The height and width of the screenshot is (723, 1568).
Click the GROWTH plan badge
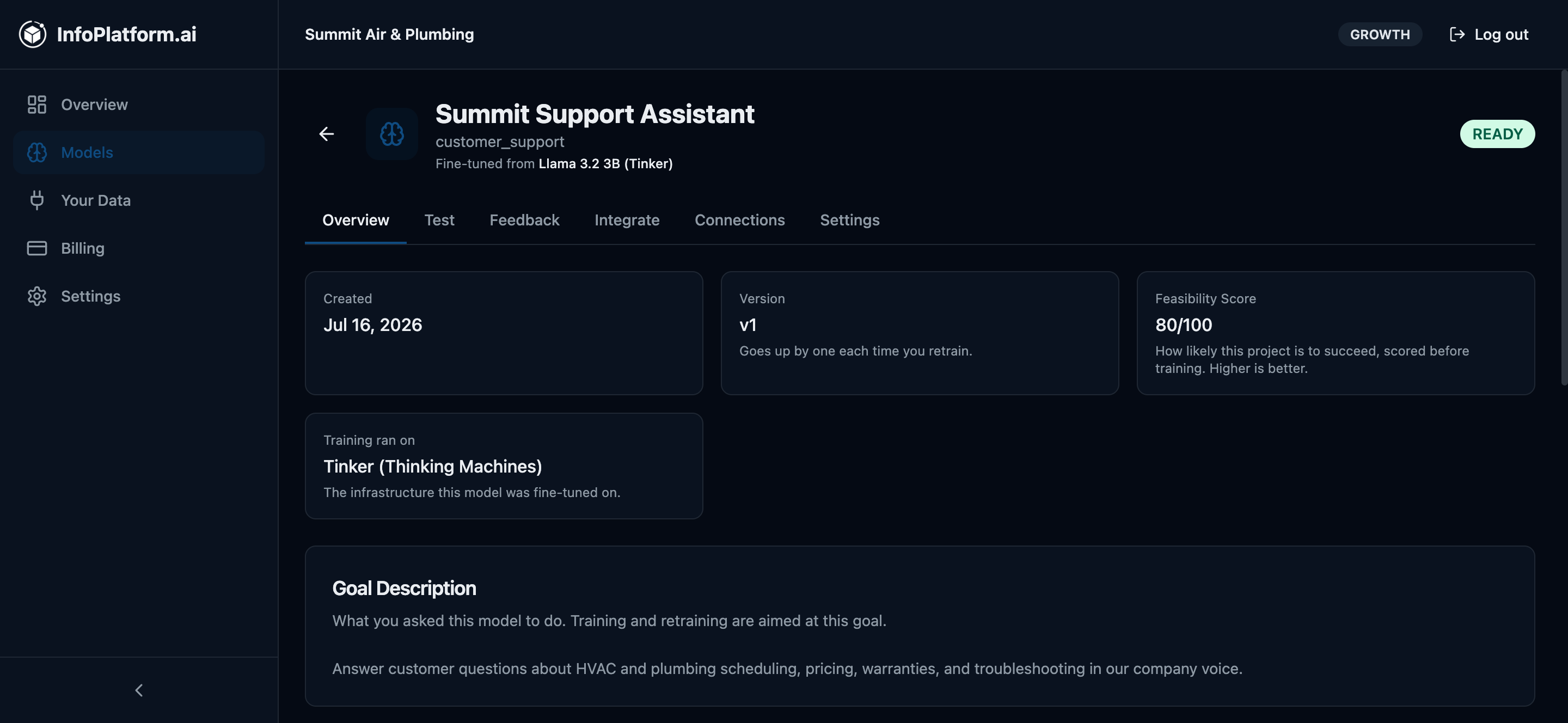pyautogui.click(x=1380, y=34)
